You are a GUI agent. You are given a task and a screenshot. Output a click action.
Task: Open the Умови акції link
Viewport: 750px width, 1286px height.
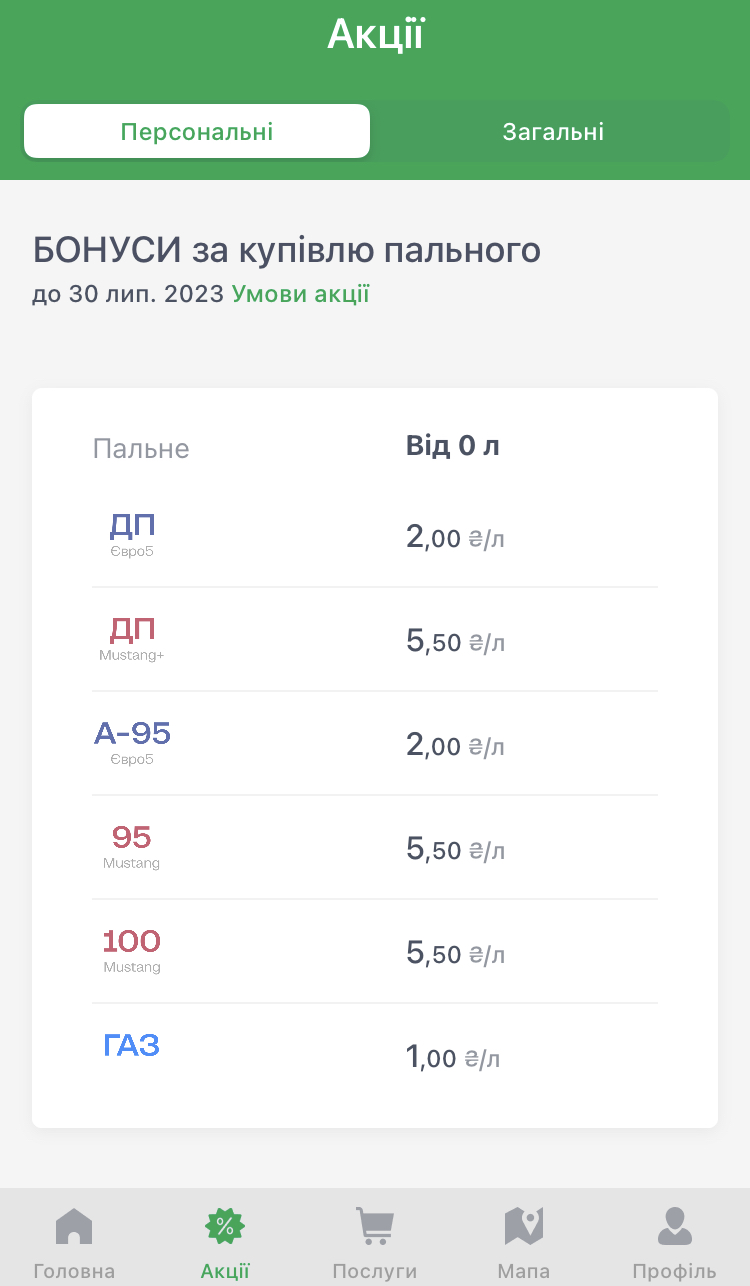click(x=301, y=294)
